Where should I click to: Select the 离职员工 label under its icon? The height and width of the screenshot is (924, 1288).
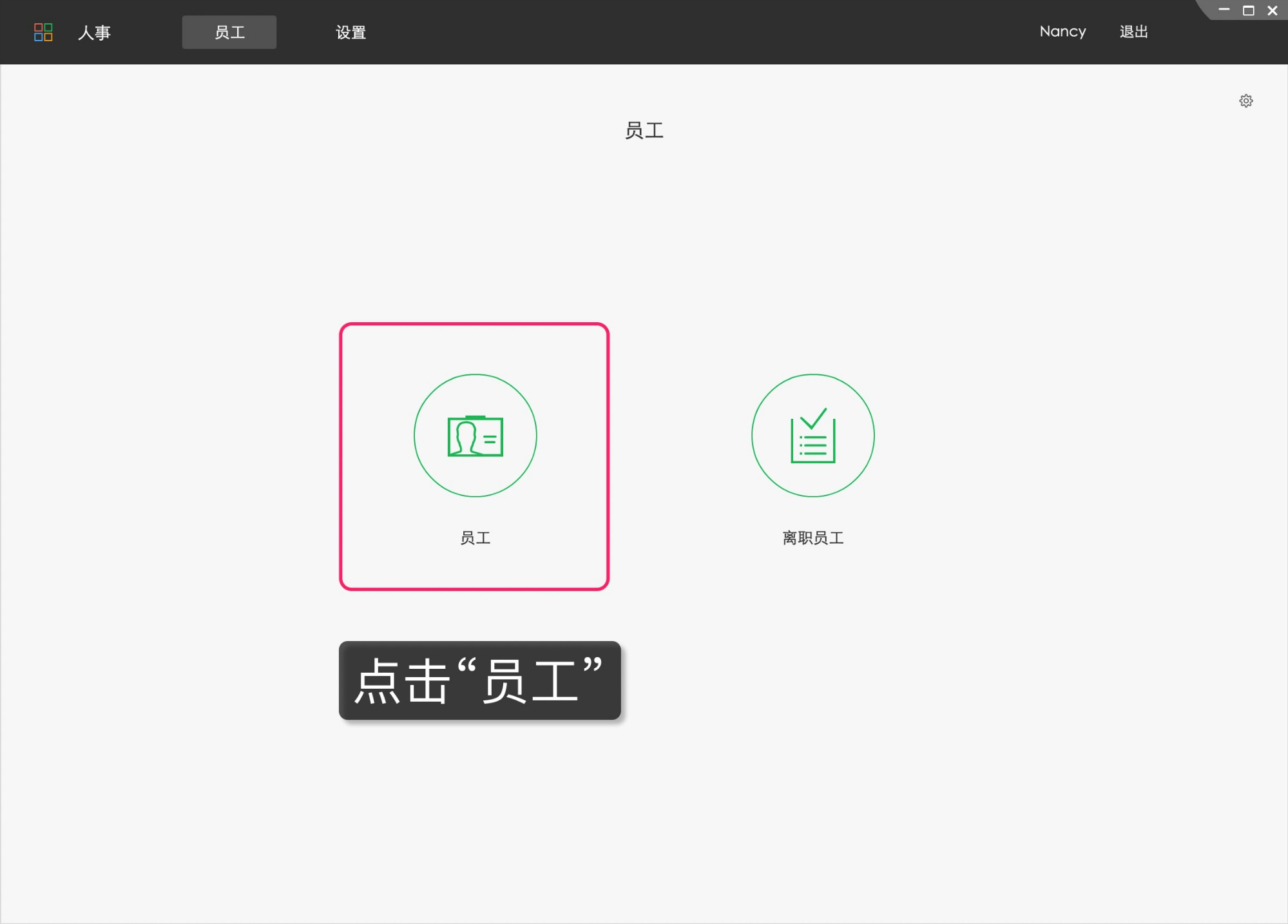point(812,539)
